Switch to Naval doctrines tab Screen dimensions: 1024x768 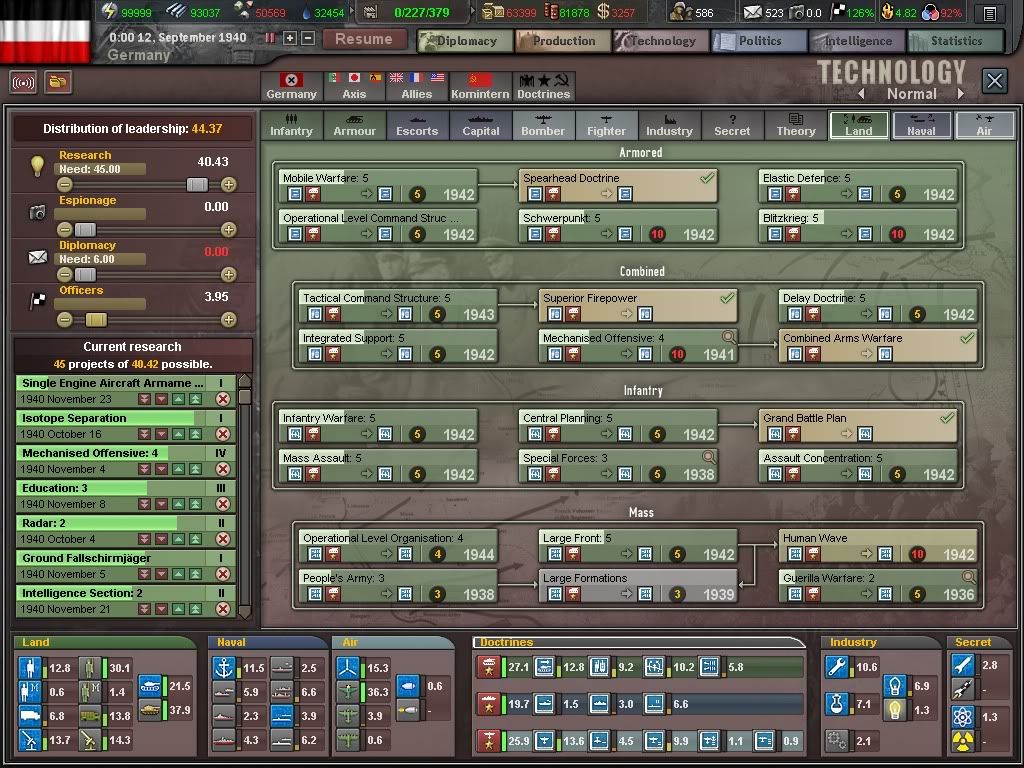coord(921,125)
